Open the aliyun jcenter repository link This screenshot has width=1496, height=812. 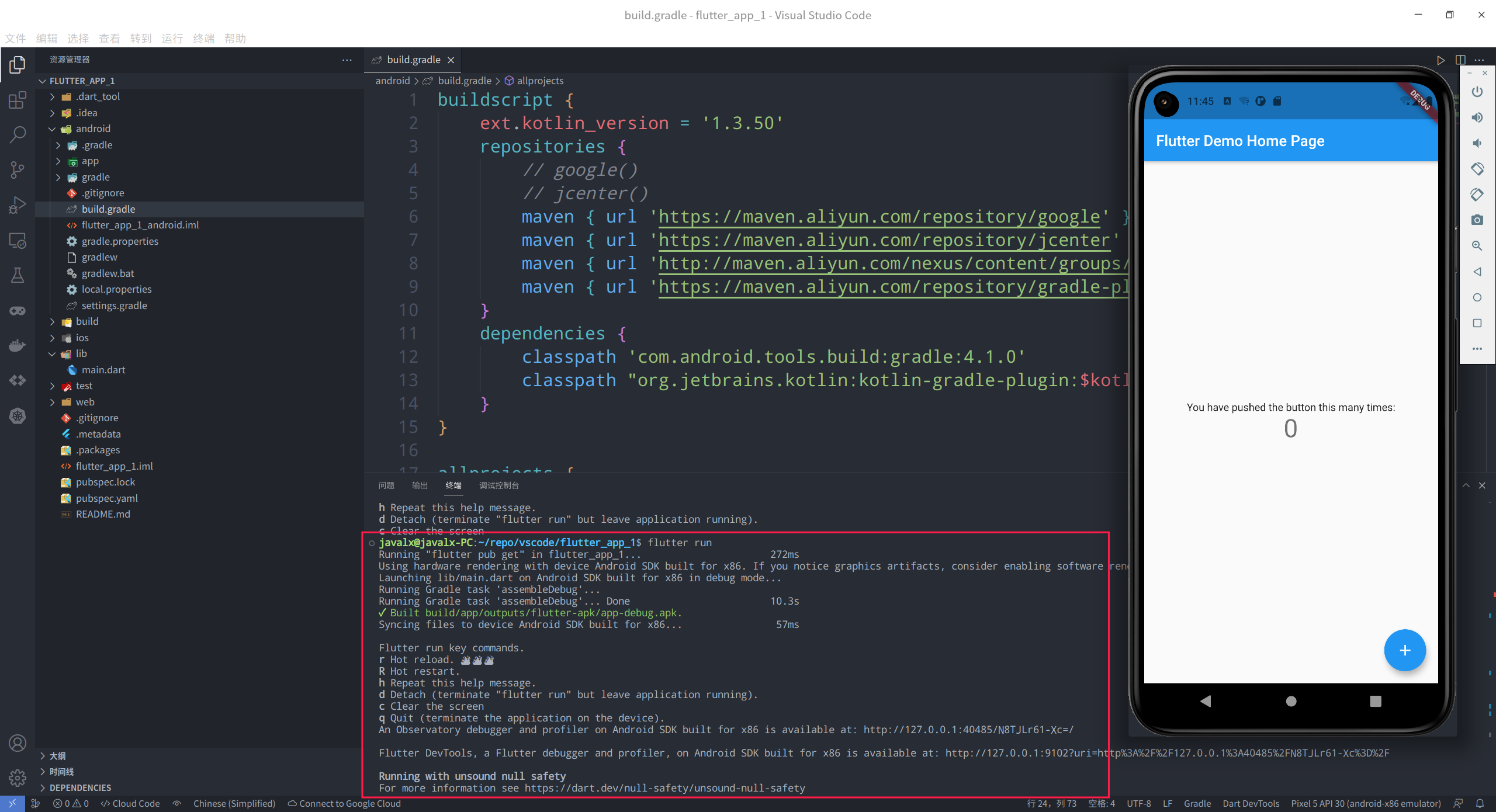(885, 240)
